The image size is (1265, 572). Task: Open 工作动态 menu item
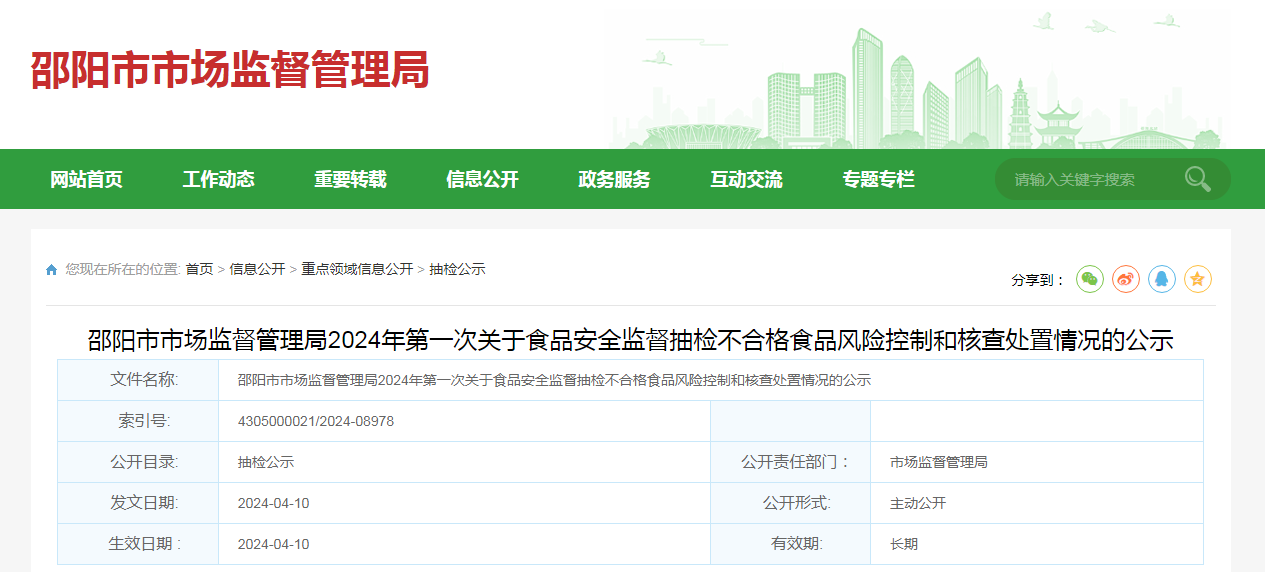point(219,179)
